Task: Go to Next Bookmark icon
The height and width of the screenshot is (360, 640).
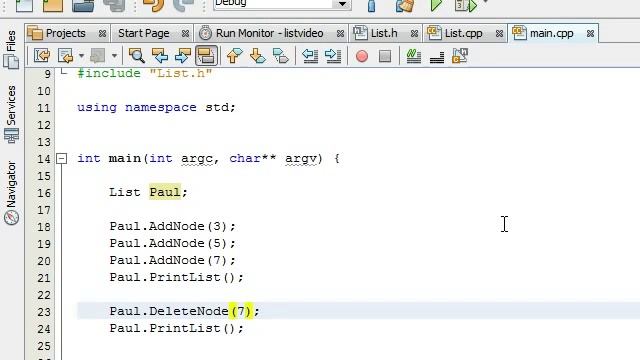Action: pos(257,56)
